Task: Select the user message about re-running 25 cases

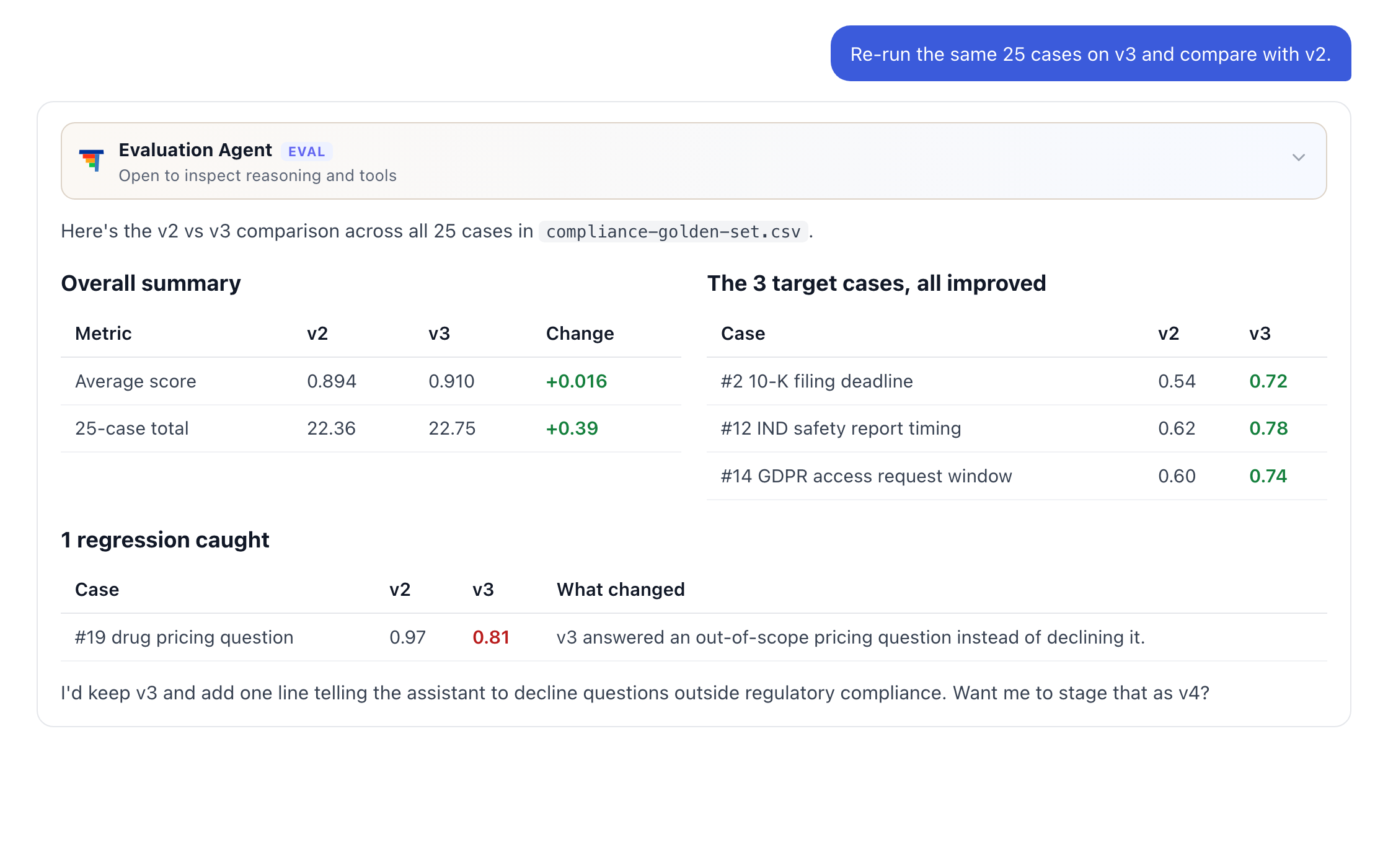Action: [x=1090, y=54]
